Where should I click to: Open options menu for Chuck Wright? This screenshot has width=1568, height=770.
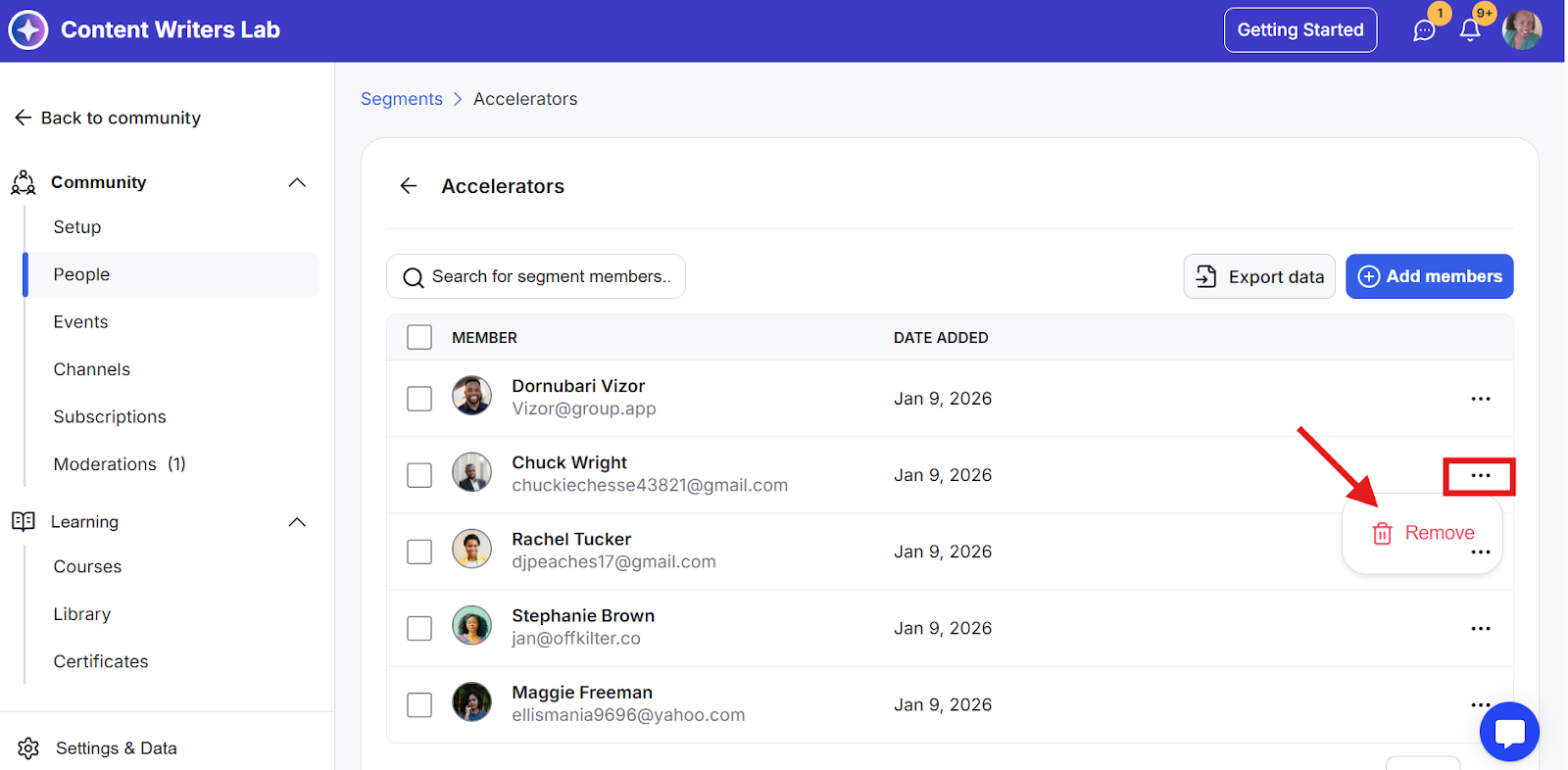[1481, 476]
